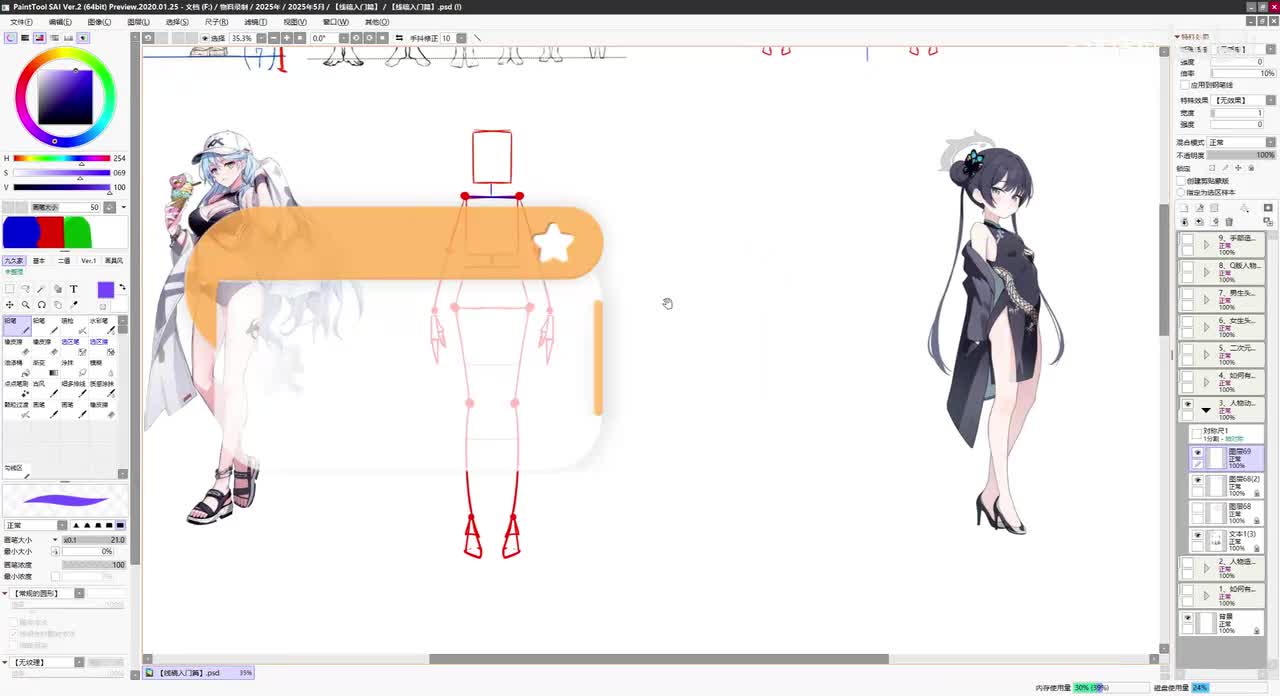Click the canvas horizontal scrollbar
Image resolution: width=1280 pixels, height=696 pixels.
(x=658, y=659)
